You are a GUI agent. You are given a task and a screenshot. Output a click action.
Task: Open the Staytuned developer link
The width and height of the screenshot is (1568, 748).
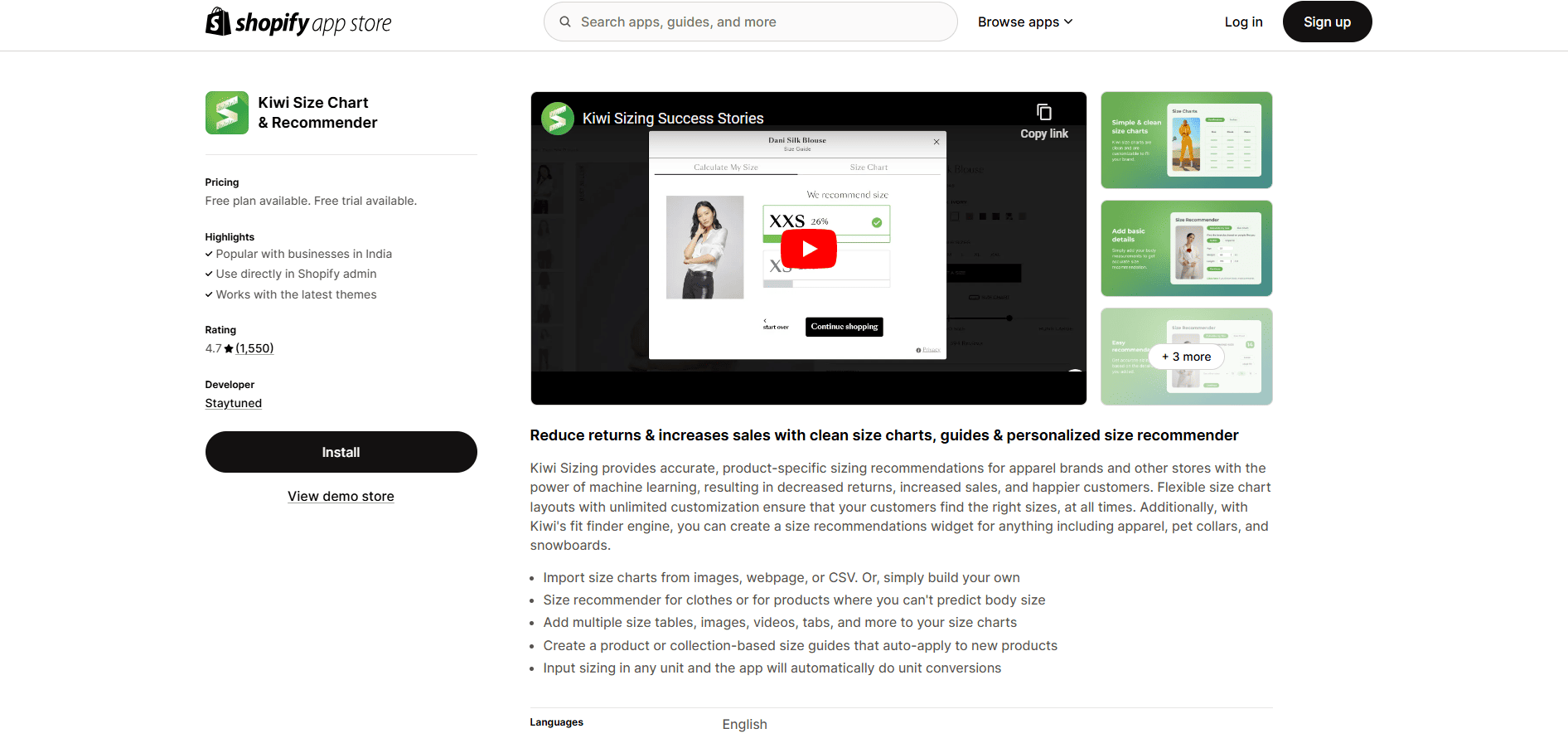tap(234, 403)
